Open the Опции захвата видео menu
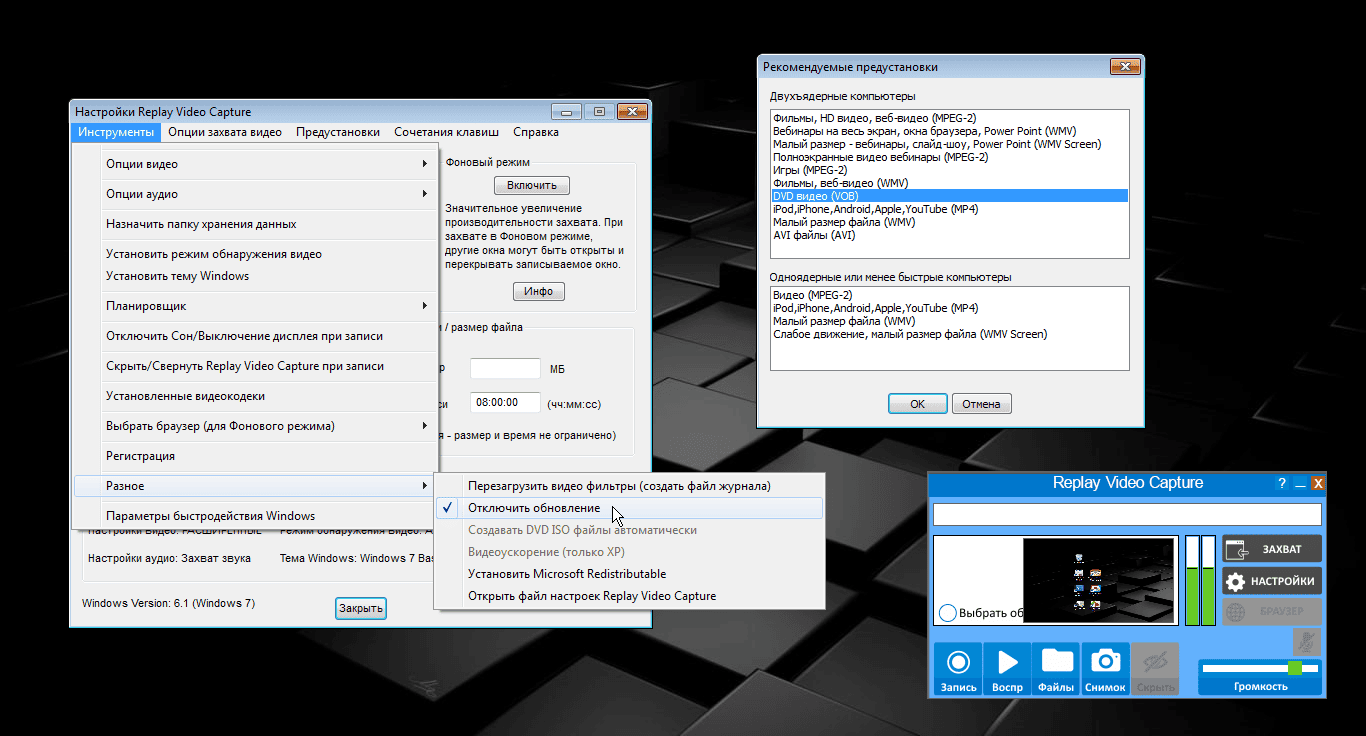 tap(225, 132)
